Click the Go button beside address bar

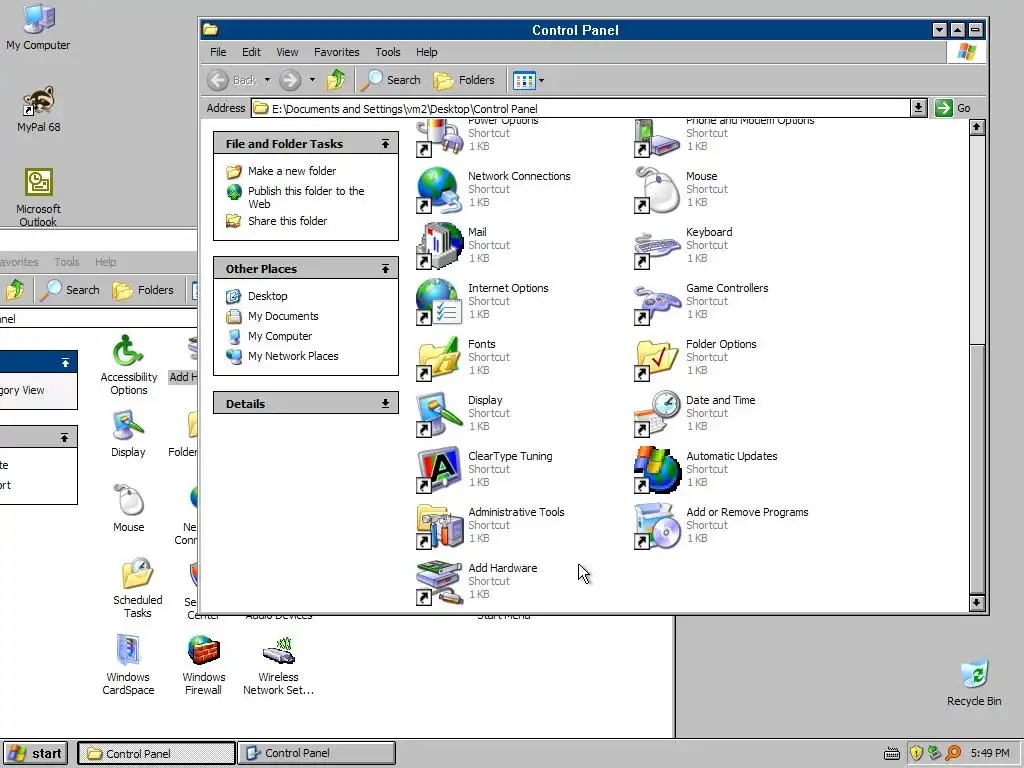(953, 108)
